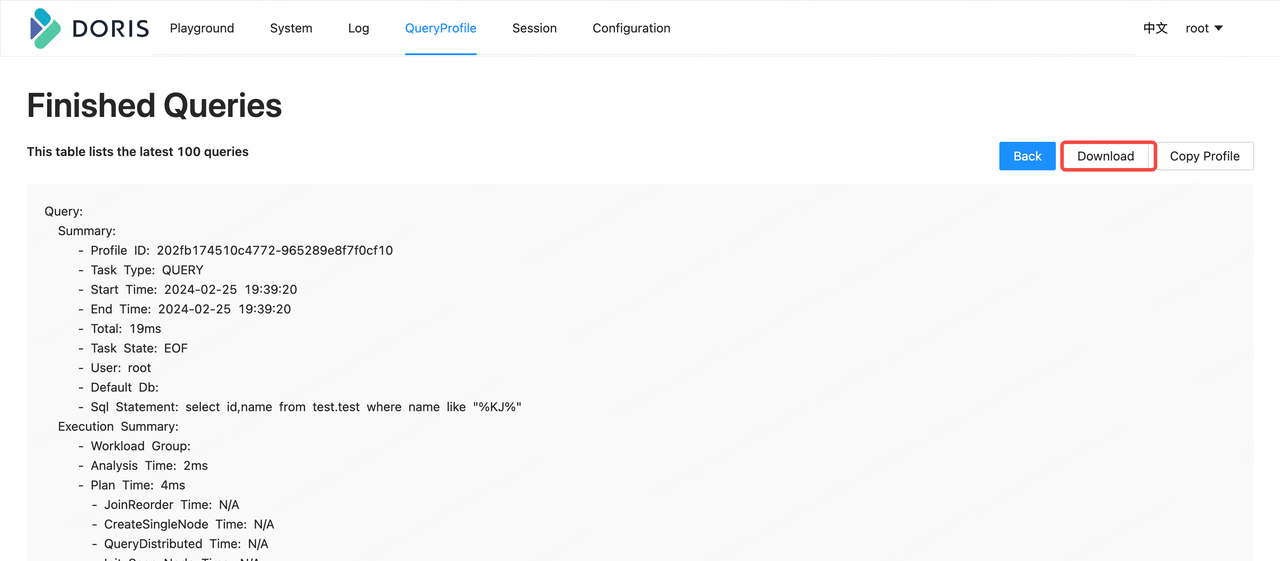
Task: Click the Profile ID line
Action: click(x=241, y=250)
